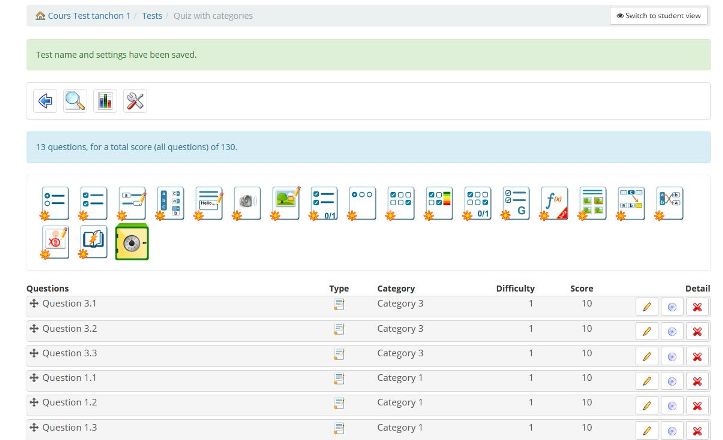Add an open text question

click(208, 203)
